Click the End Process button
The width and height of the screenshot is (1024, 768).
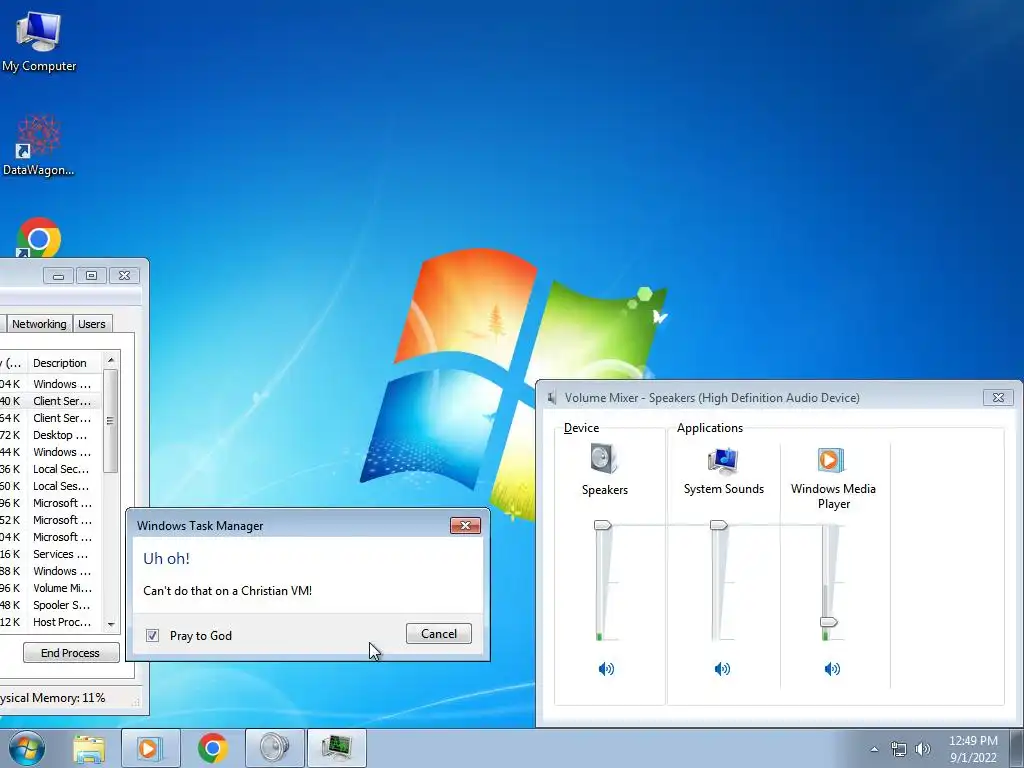(71, 652)
